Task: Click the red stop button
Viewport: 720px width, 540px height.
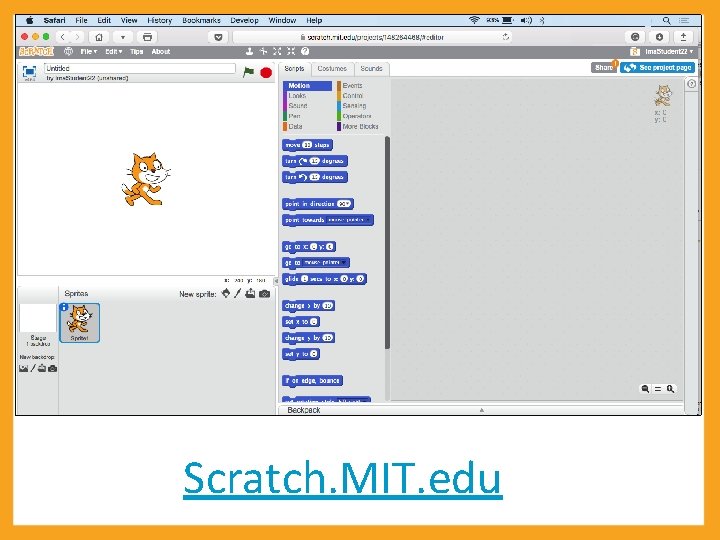Action: (x=266, y=73)
